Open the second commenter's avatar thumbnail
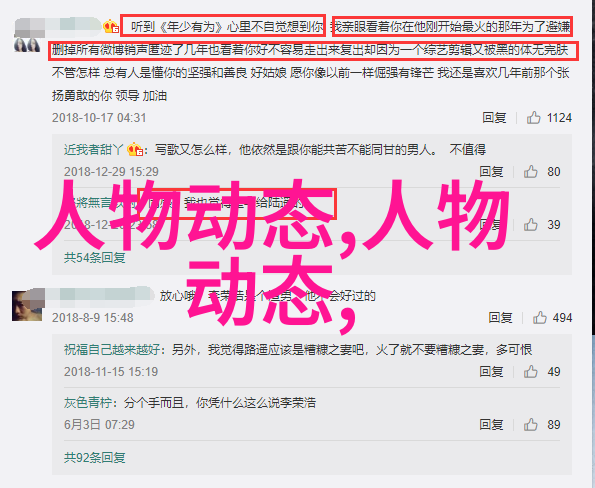The width and height of the screenshot is (595, 488). 27,306
